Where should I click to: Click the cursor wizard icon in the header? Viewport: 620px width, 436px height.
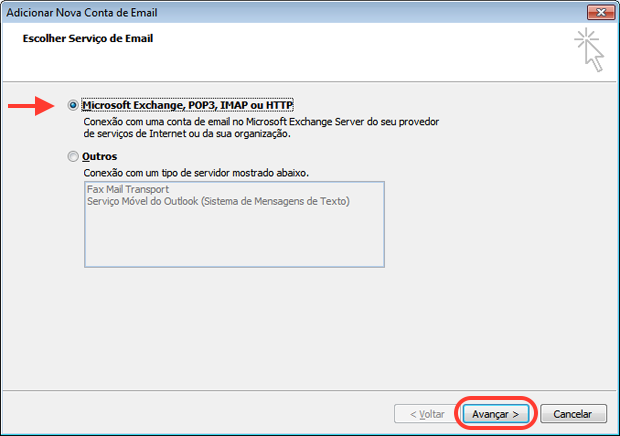(589, 50)
